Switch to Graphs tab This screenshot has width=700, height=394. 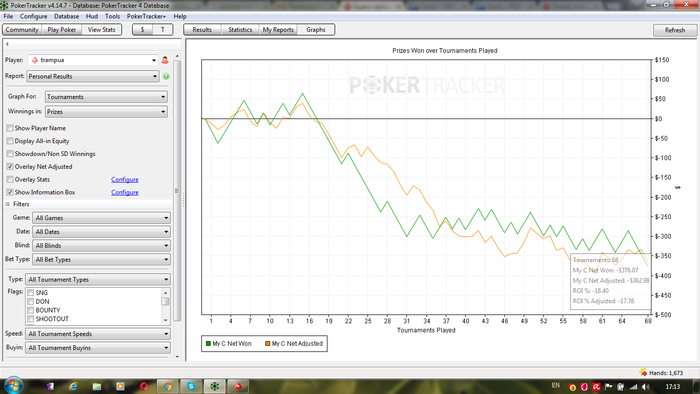(x=316, y=30)
